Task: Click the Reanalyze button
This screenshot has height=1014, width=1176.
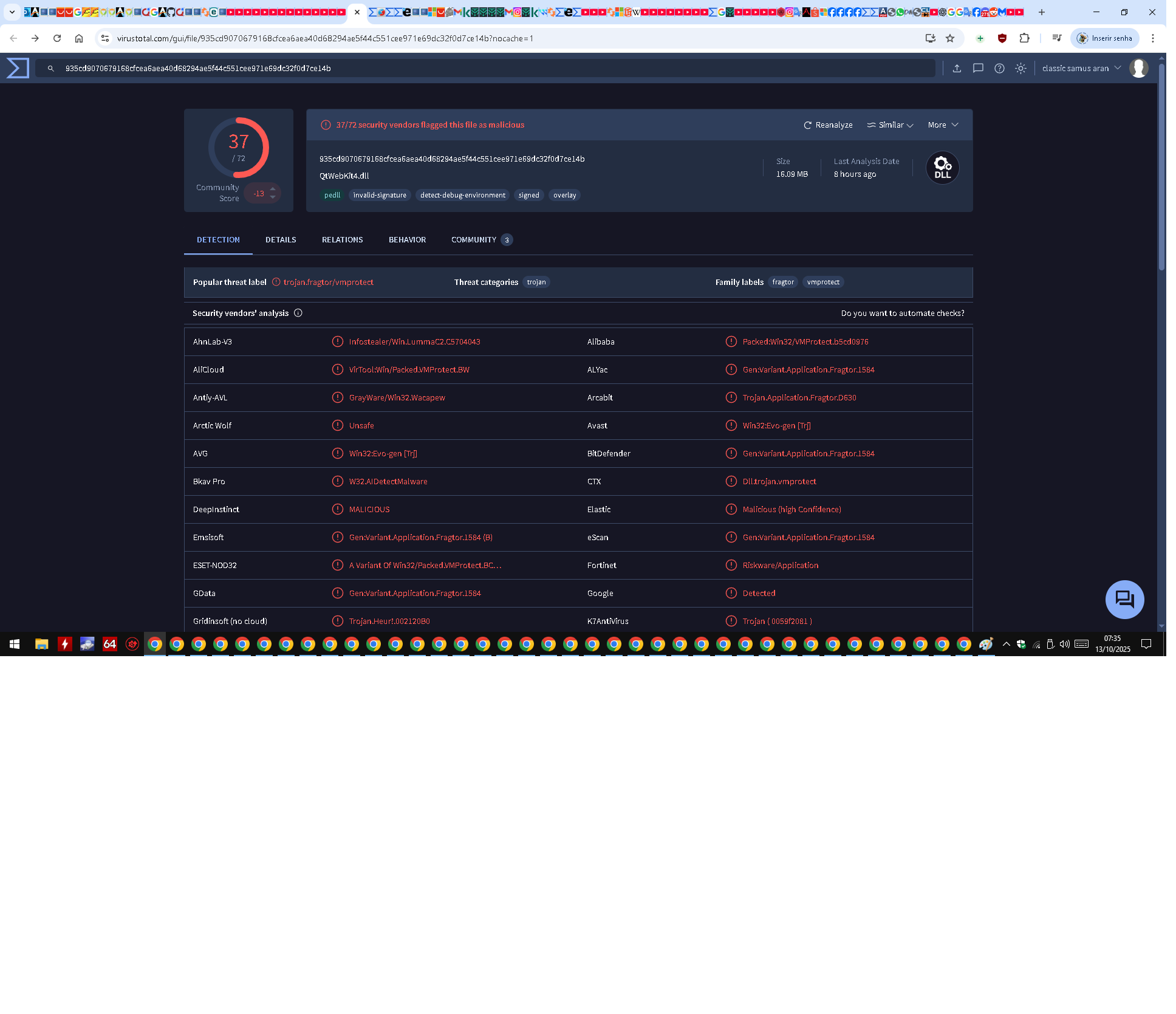Action: [x=828, y=125]
